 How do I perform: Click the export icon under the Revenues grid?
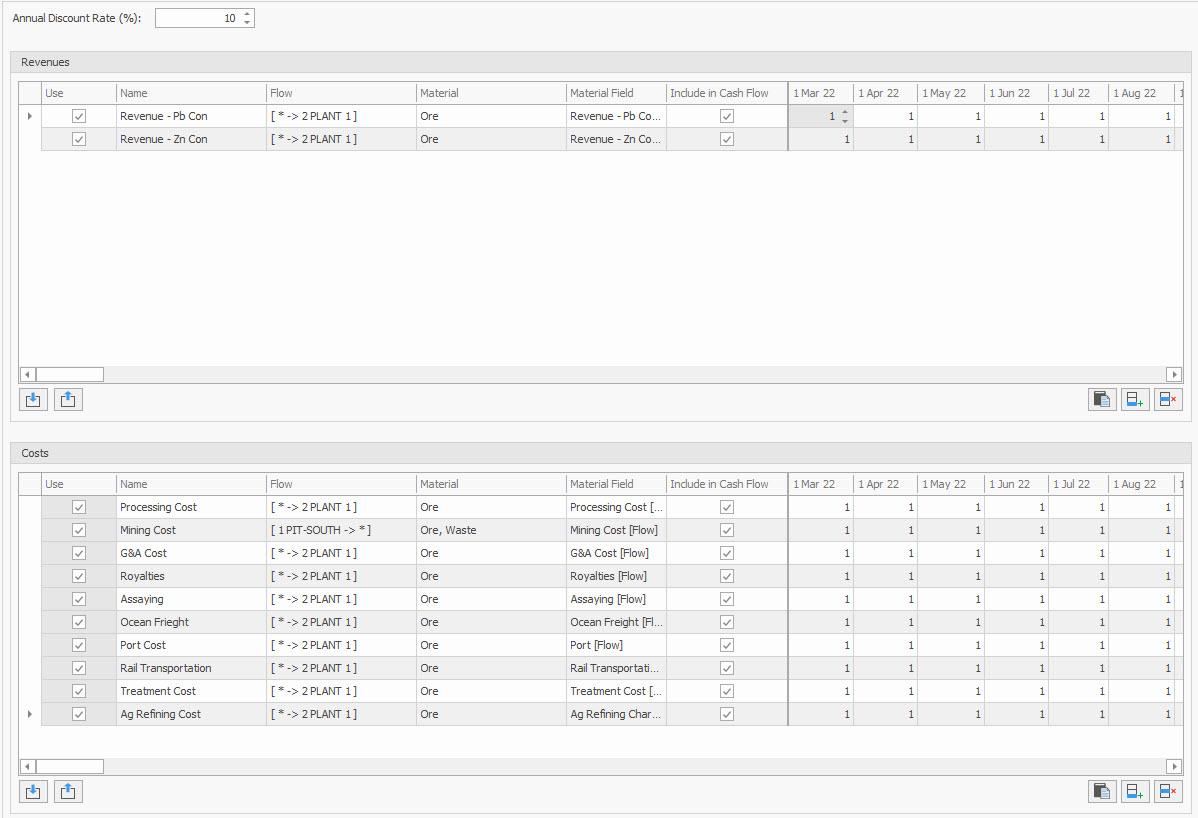pos(68,400)
